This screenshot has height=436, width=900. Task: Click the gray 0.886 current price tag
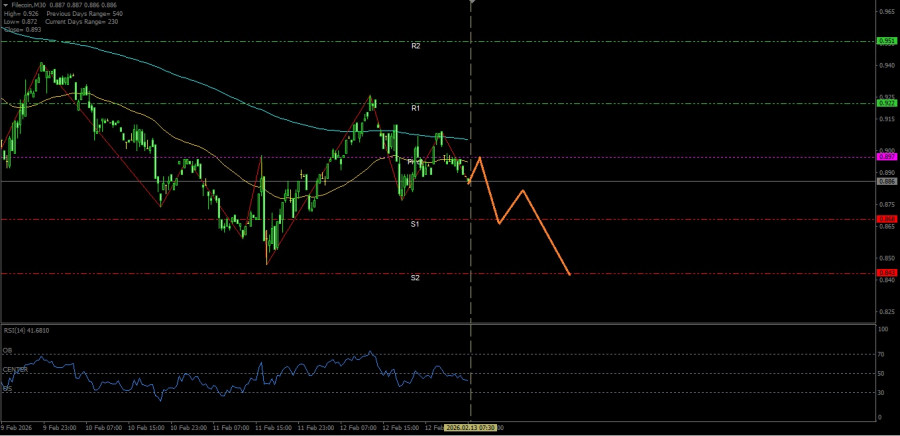tap(886, 181)
